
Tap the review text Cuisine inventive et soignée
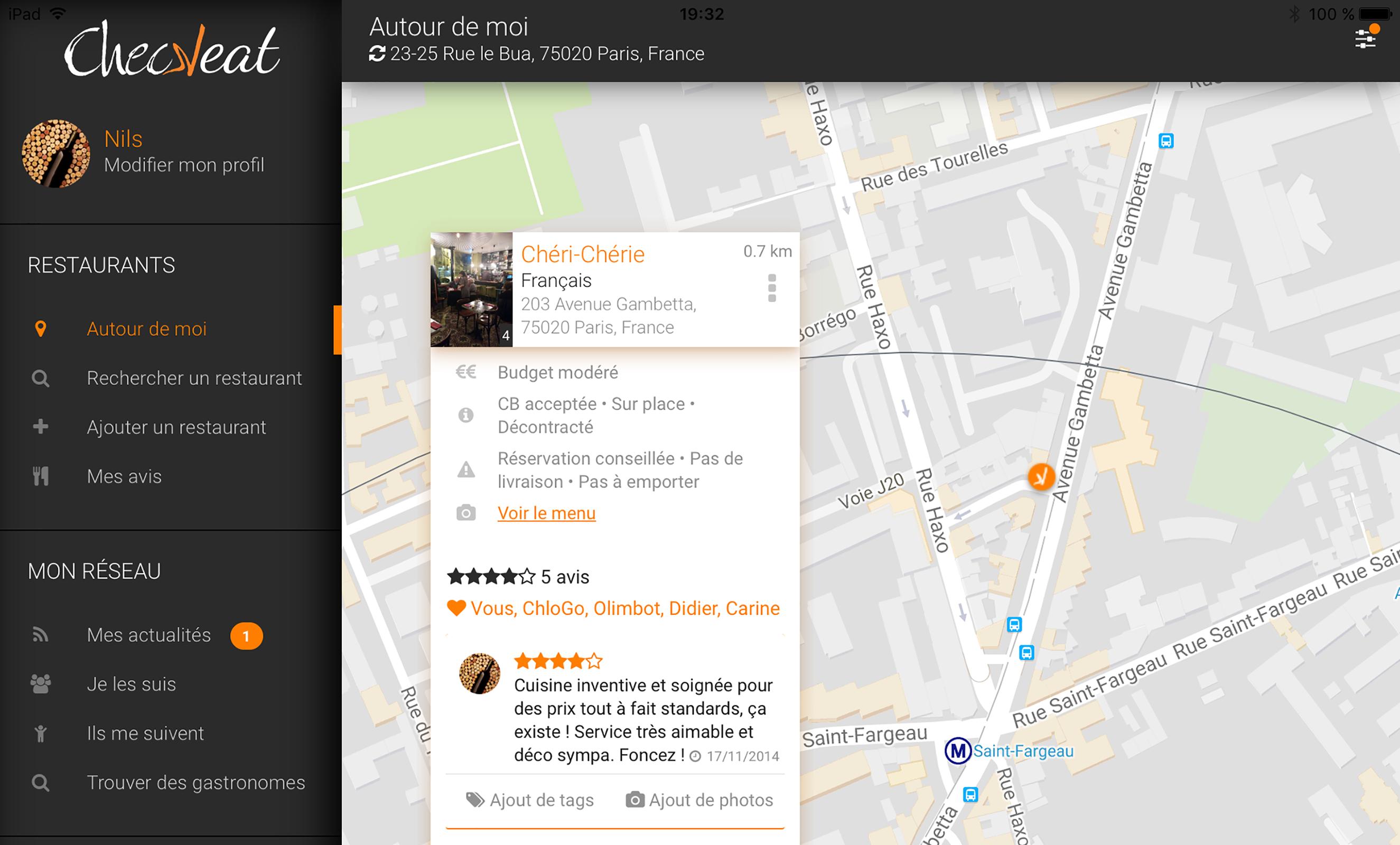coord(643,720)
